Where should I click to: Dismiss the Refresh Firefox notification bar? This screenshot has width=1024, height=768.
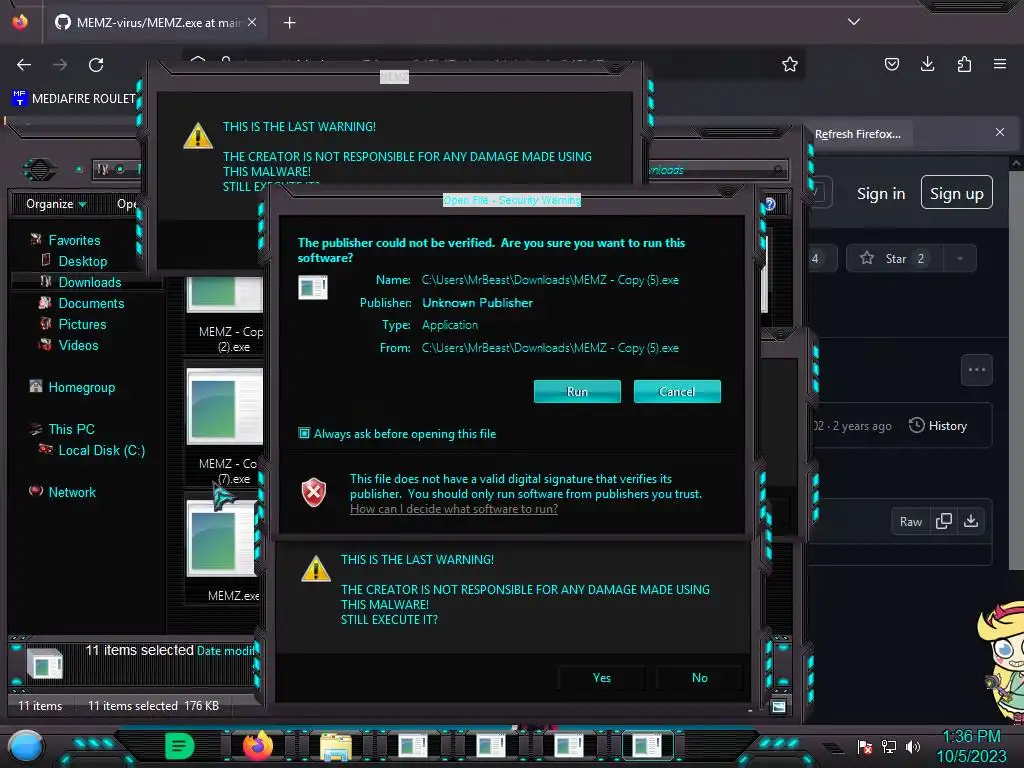(1000, 132)
